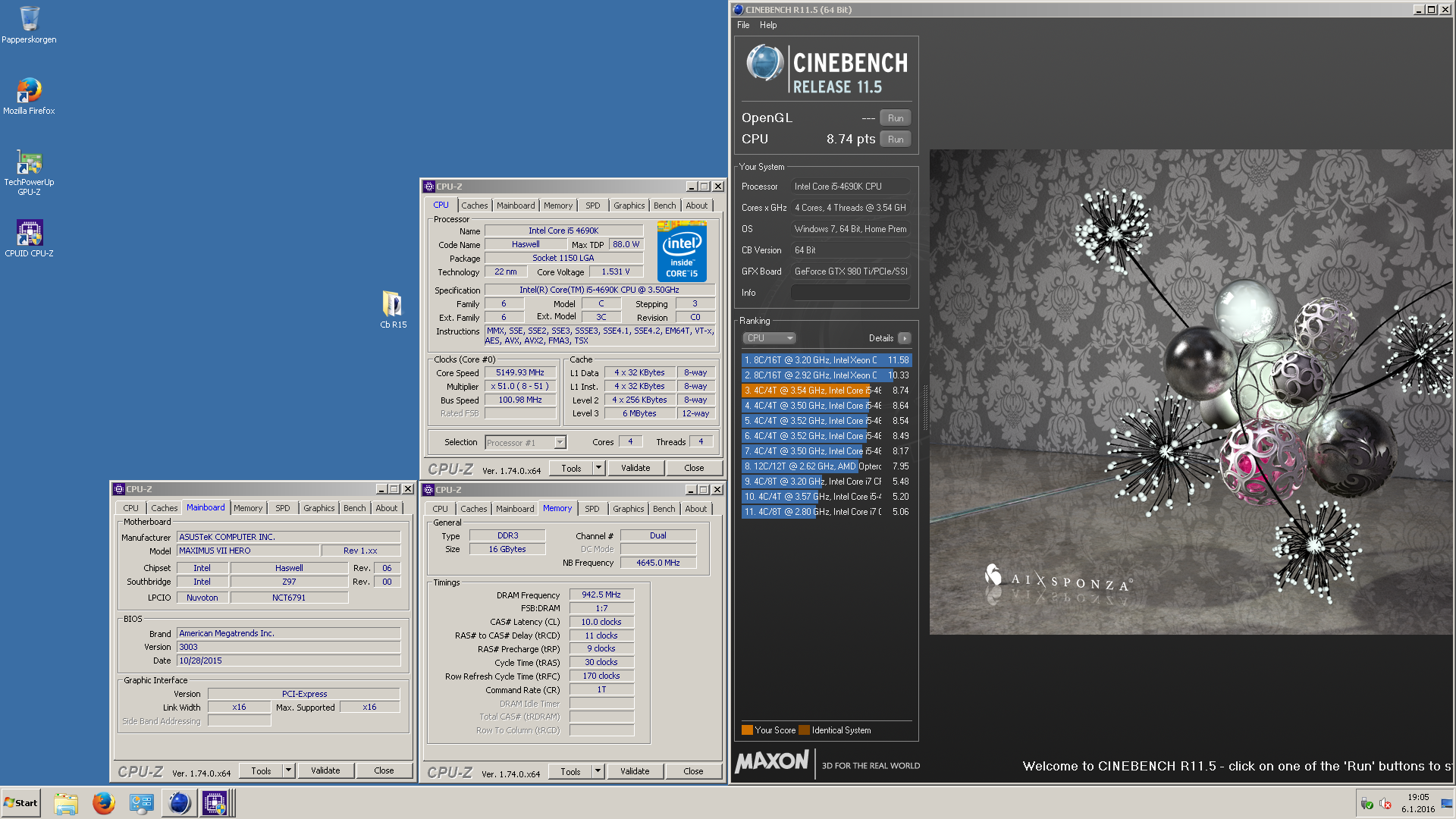The height and width of the screenshot is (819, 1456).
Task: Click the volume tray icon
Action: 1385,804
